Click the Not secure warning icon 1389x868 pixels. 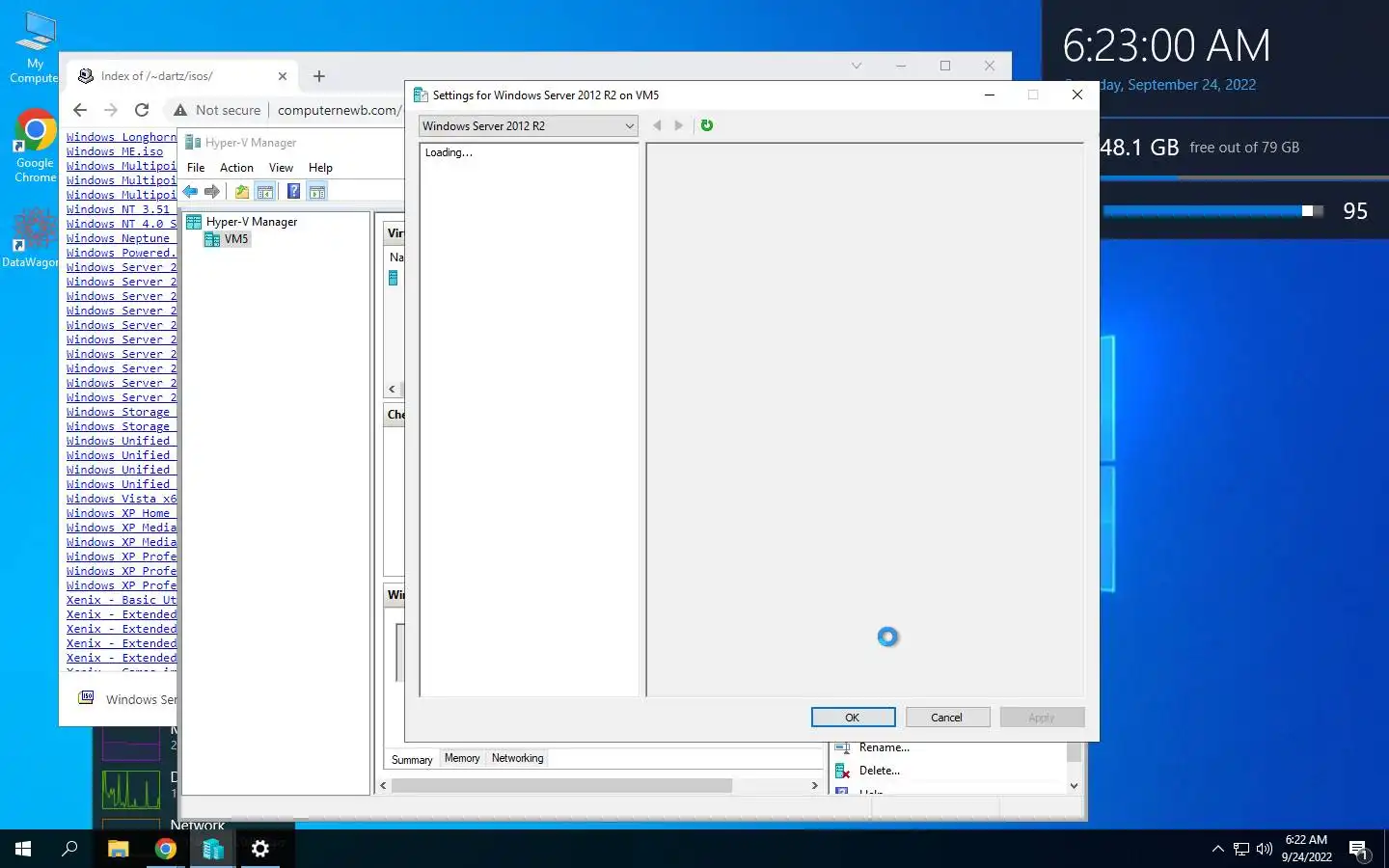180,110
